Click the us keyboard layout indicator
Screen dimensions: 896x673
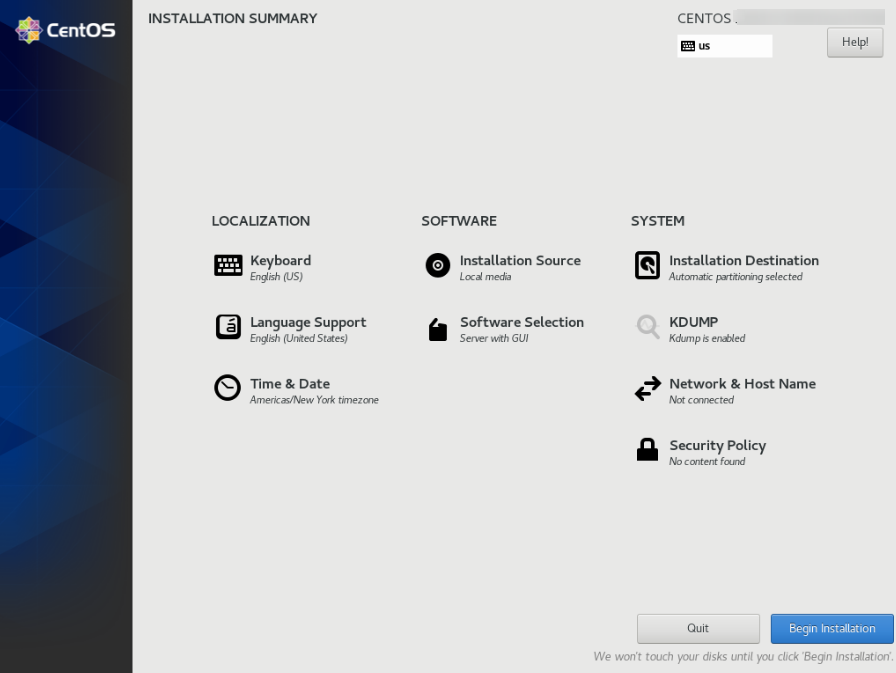(x=725, y=46)
